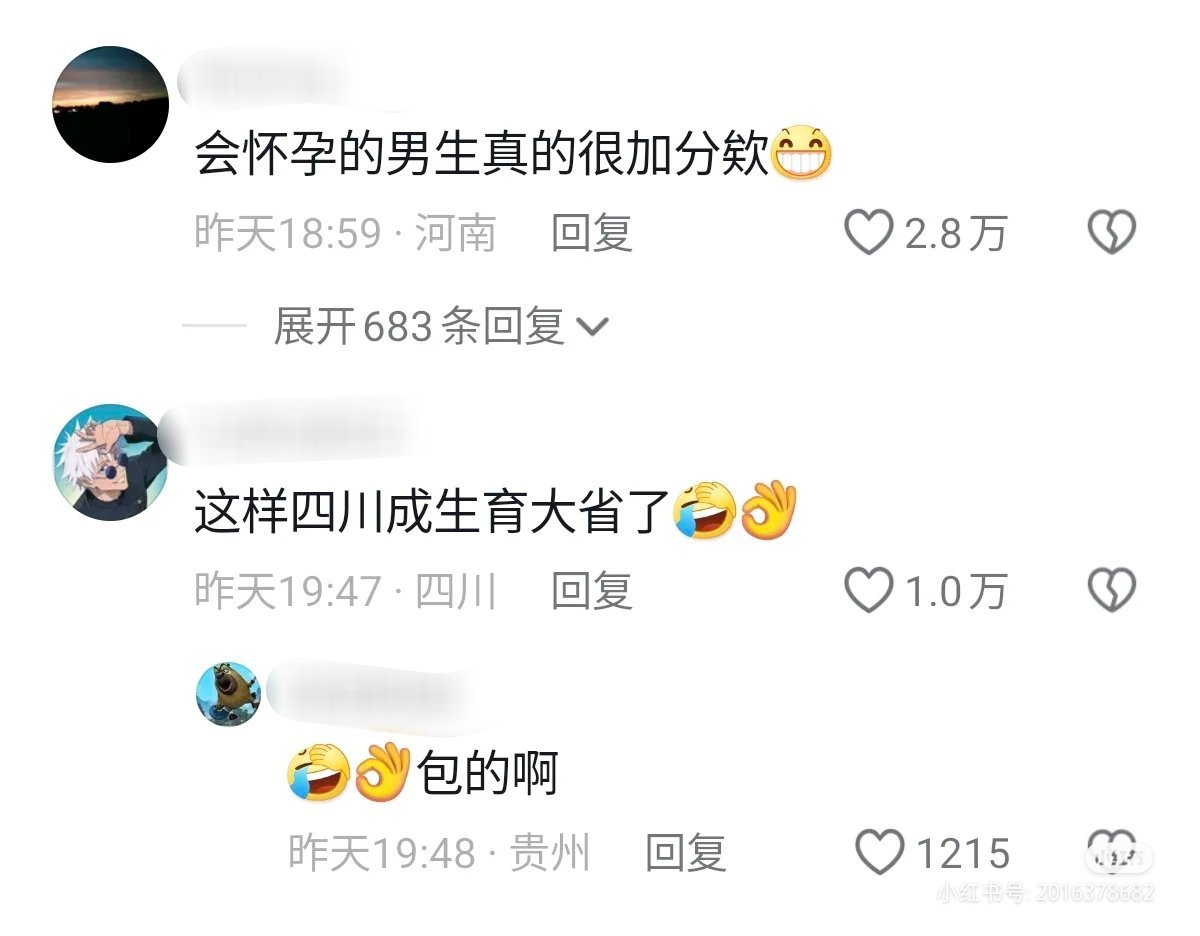Reply to the 昨天19:47 四川 comment
Screen dimensions: 1200x936
point(592,591)
